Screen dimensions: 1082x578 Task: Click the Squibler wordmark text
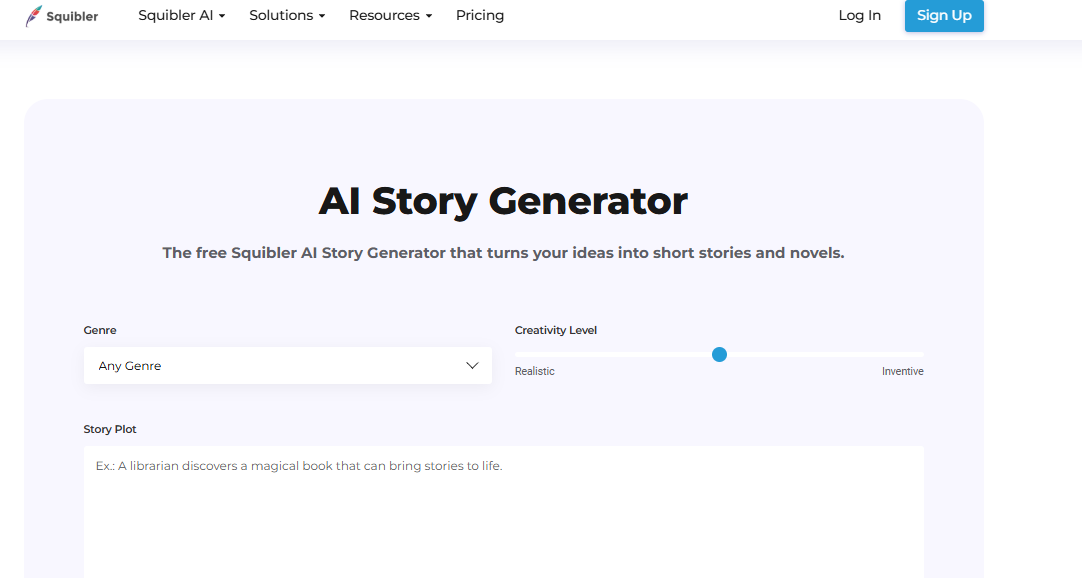(72, 16)
